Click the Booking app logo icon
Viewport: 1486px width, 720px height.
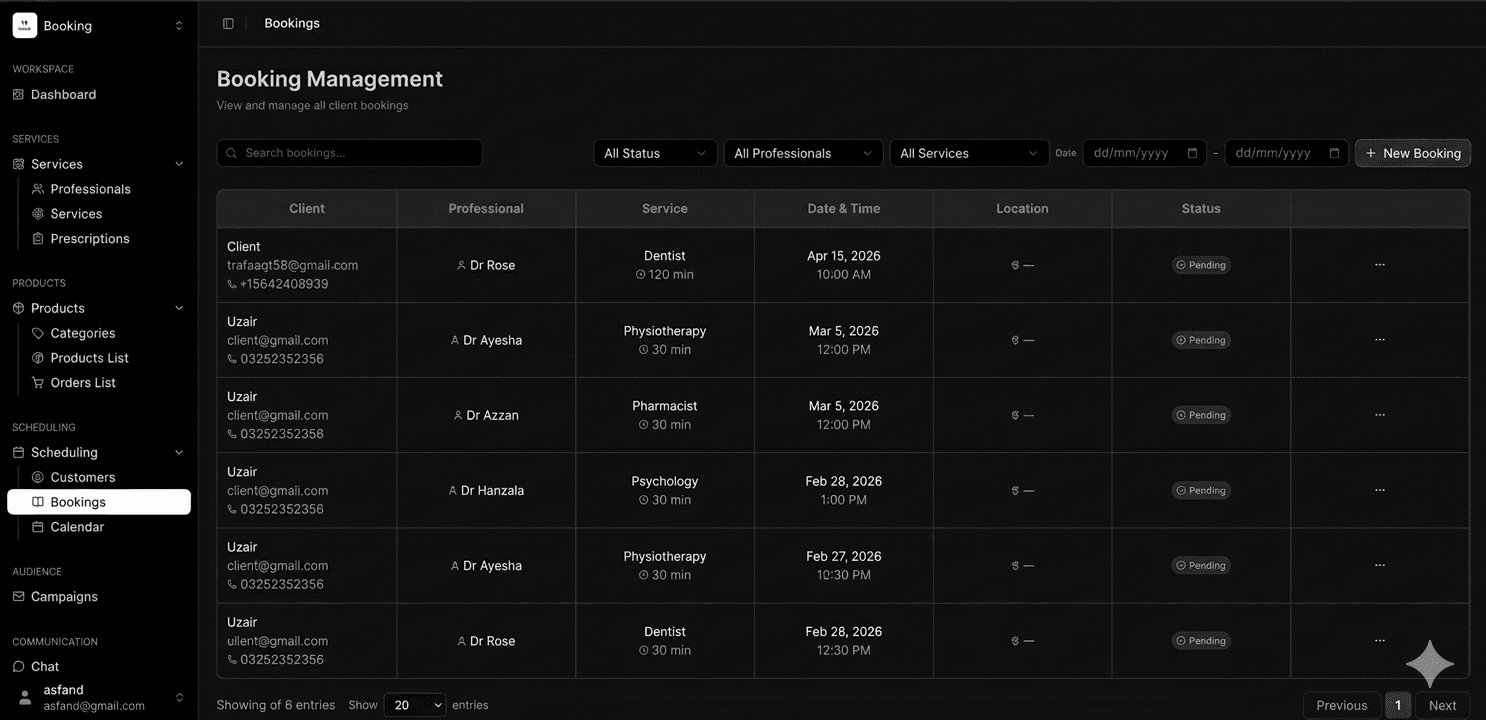click(25, 26)
